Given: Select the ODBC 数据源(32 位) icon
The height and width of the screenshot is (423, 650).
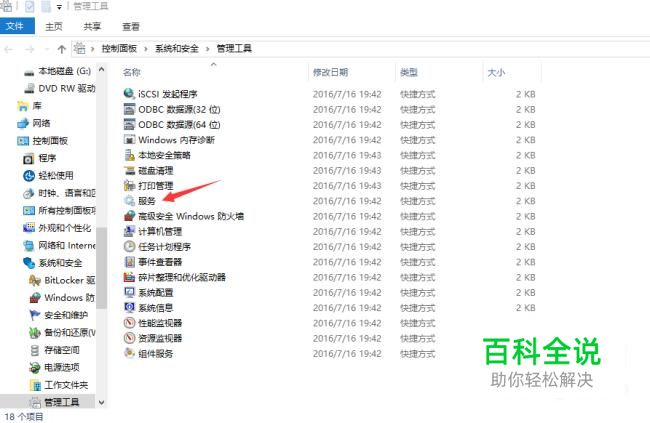Looking at the screenshot, I should [129, 109].
